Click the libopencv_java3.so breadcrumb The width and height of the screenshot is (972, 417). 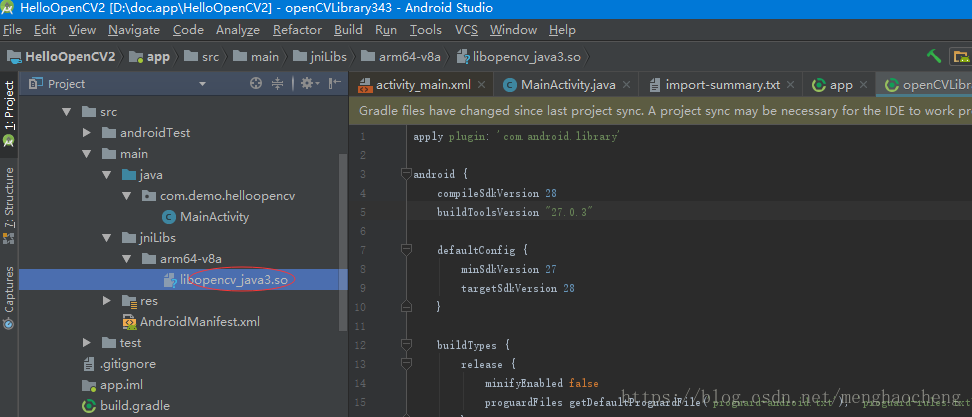[519, 56]
